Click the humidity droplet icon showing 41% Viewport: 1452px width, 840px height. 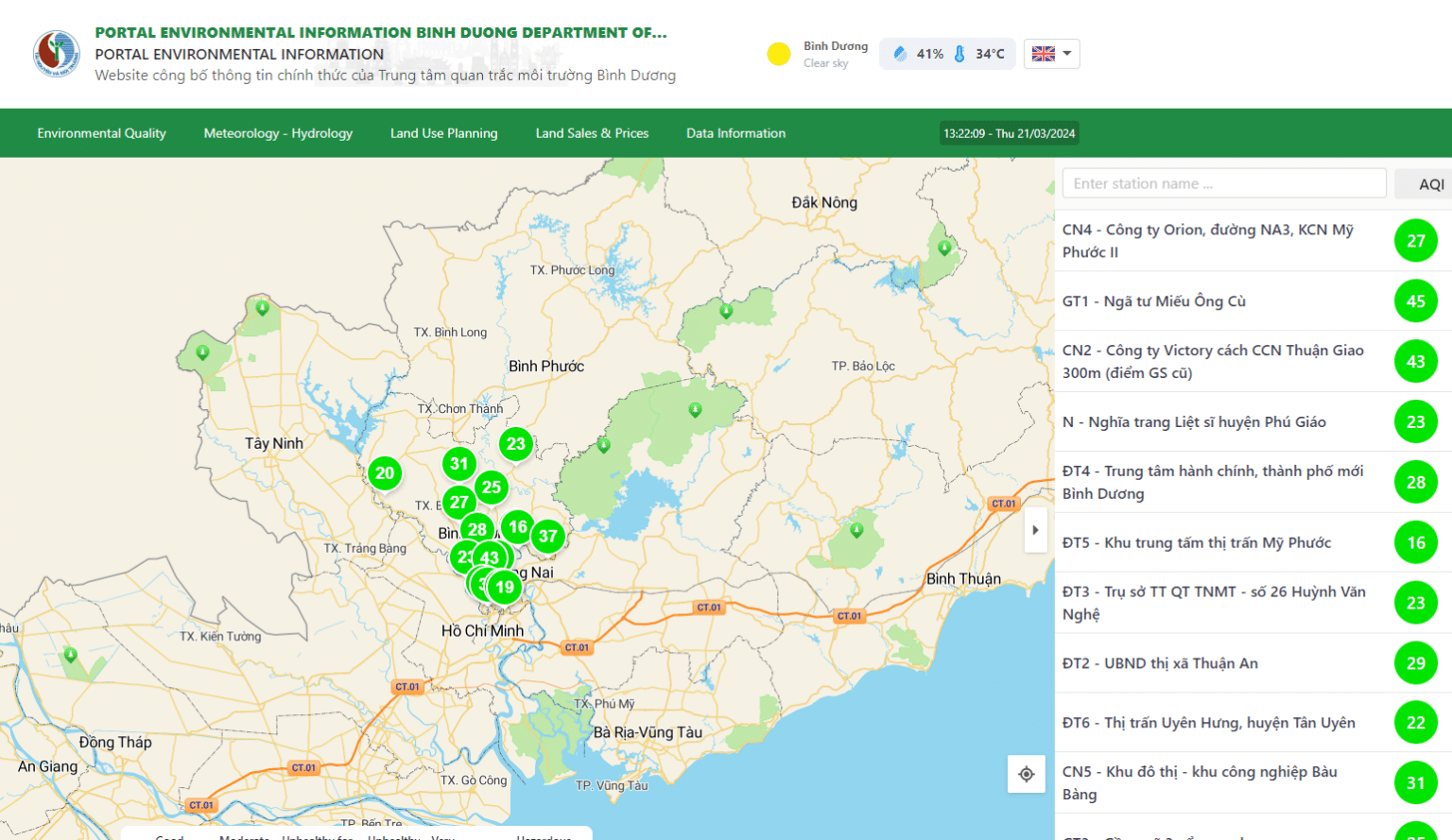[x=899, y=53]
